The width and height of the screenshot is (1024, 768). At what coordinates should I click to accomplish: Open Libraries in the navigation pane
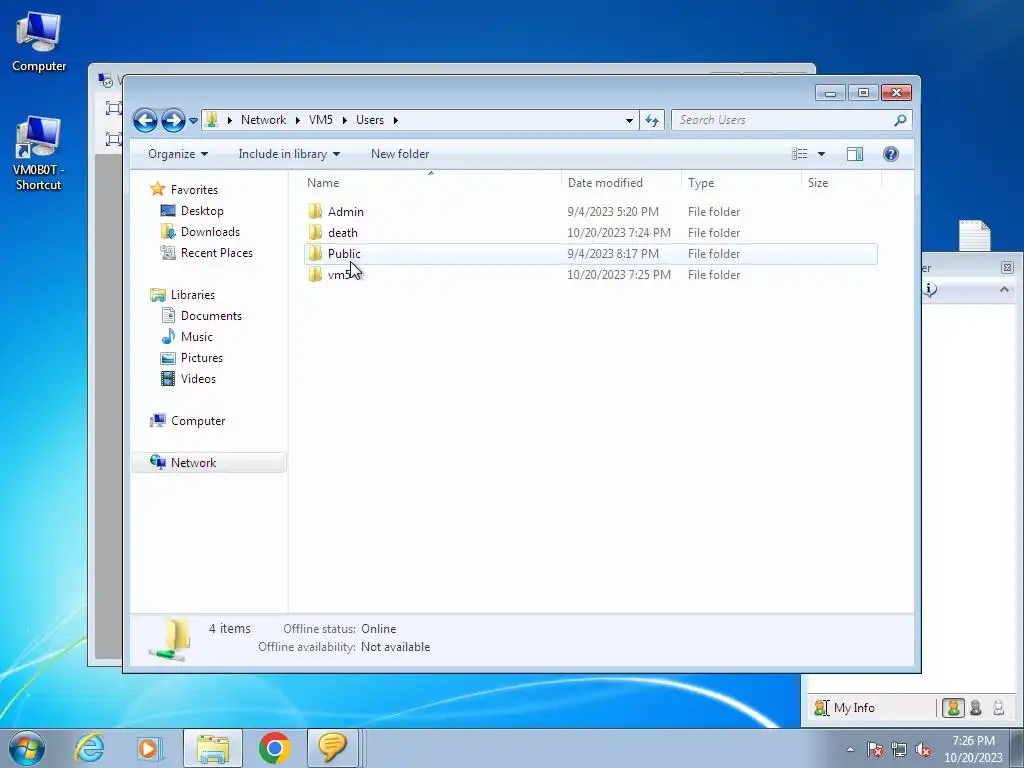click(193, 295)
